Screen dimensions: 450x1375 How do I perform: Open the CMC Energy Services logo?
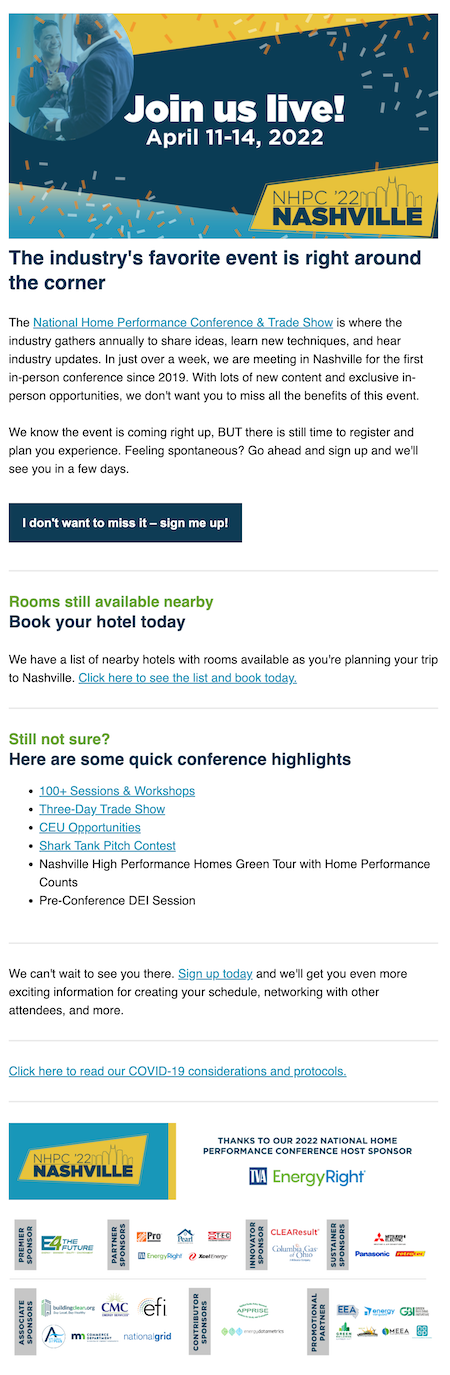coord(115,1309)
